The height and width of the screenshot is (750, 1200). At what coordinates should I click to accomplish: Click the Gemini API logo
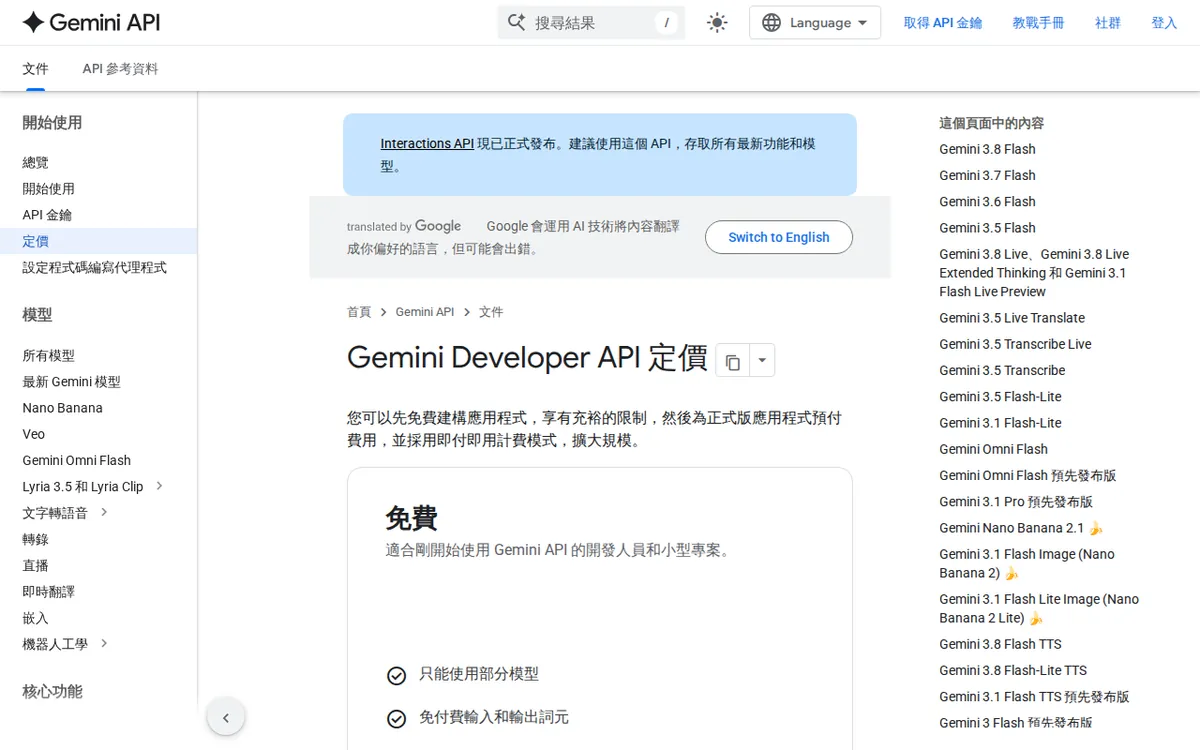(91, 22)
